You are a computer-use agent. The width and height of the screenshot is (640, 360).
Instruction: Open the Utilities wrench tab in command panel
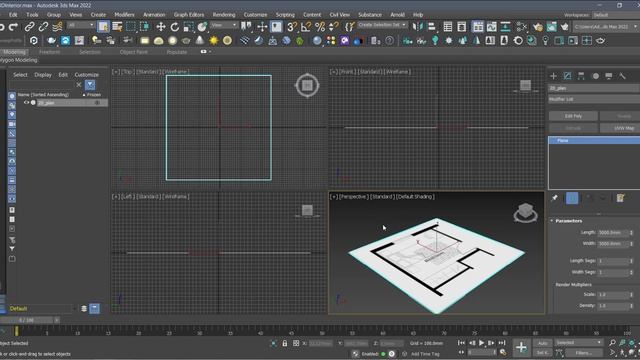(x=622, y=76)
